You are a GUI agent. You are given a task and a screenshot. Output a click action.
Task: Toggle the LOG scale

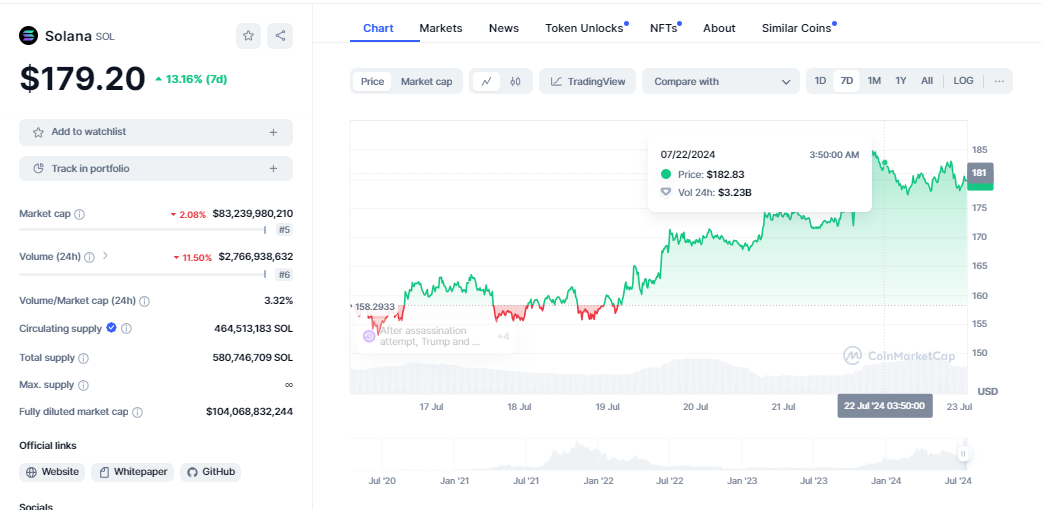[964, 81]
